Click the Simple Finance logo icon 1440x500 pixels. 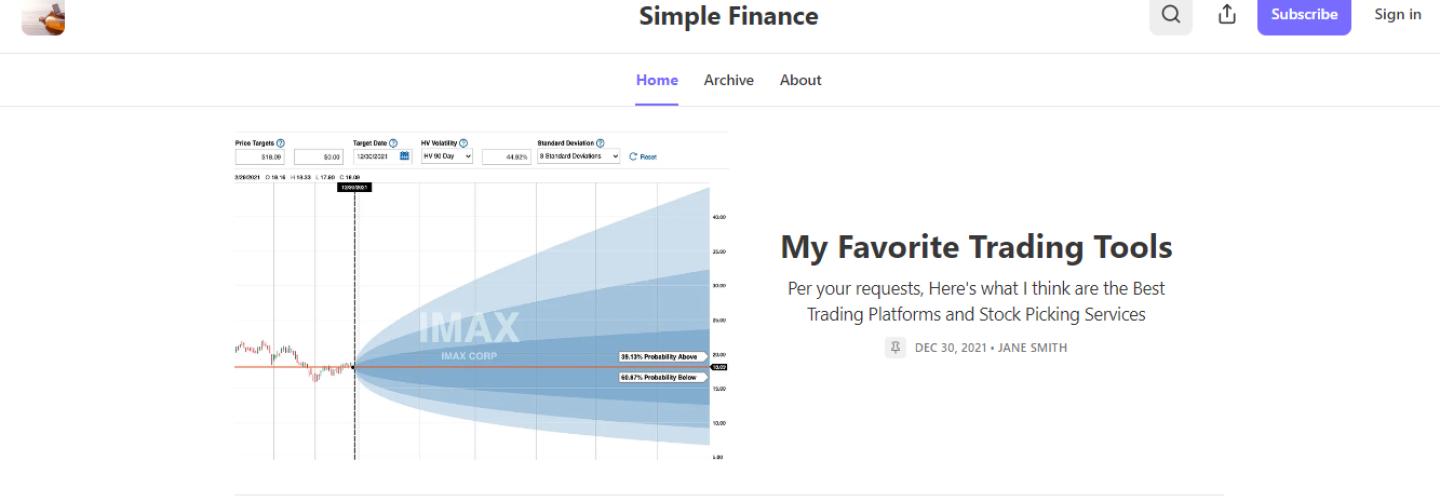42,16
